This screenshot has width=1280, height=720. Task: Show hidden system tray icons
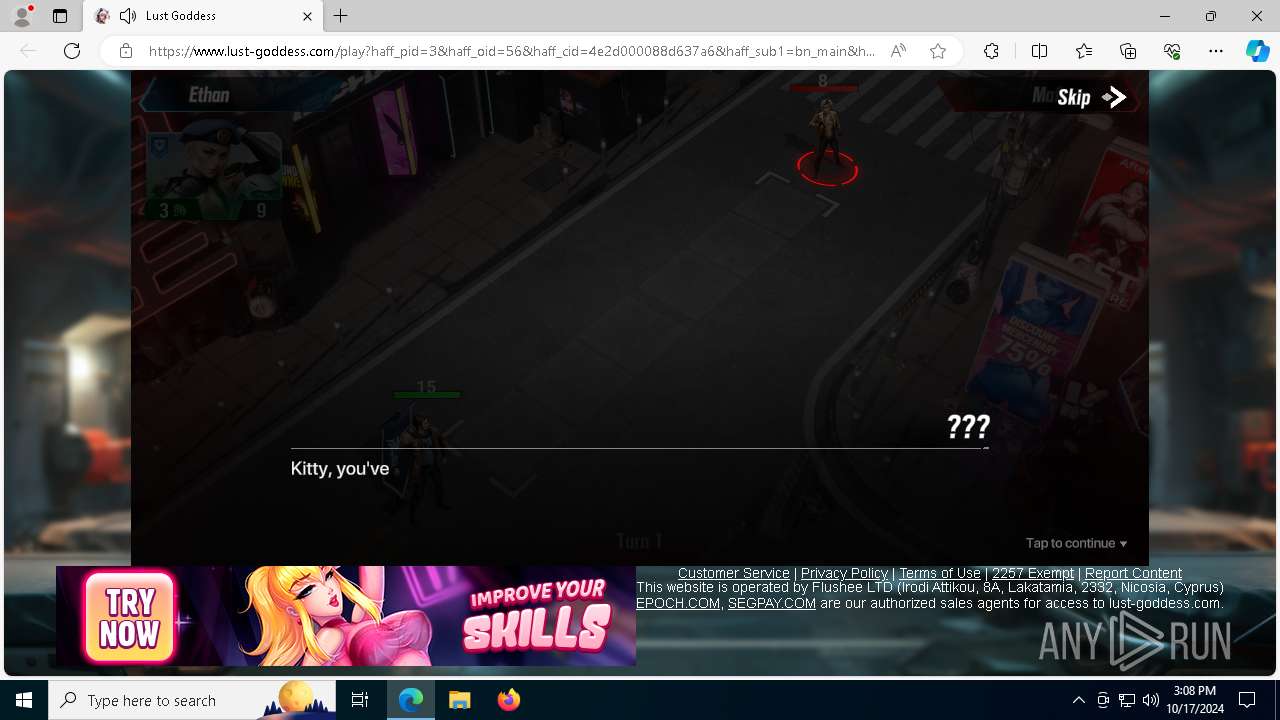(1078, 700)
